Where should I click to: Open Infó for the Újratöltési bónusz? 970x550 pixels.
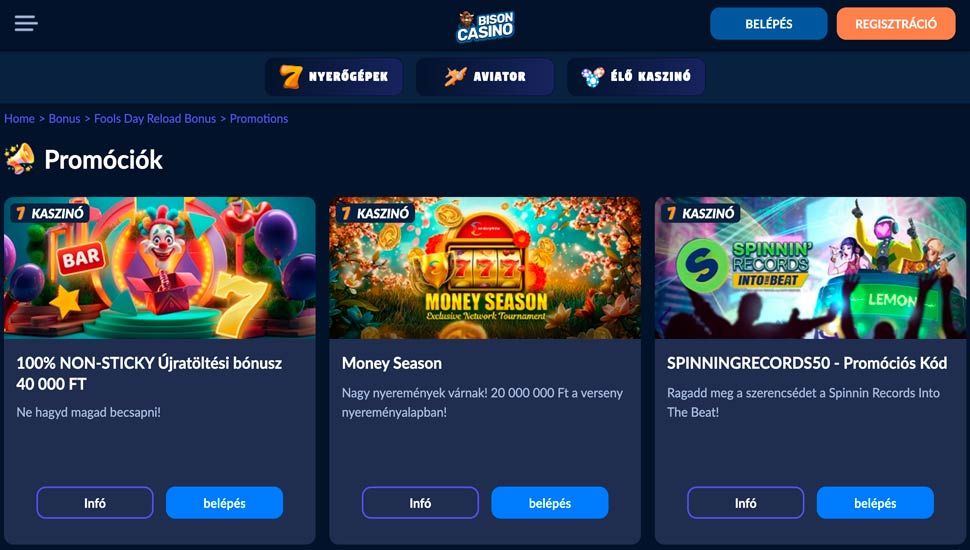coord(95,503)
